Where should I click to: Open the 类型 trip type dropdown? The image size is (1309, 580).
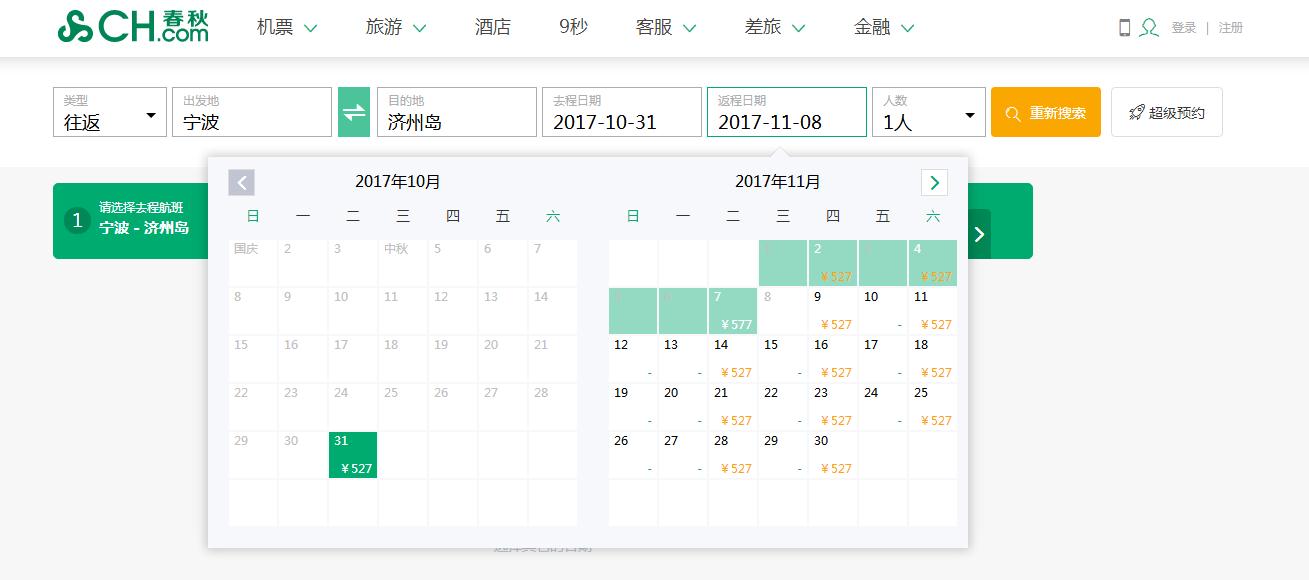click(110, 113)
